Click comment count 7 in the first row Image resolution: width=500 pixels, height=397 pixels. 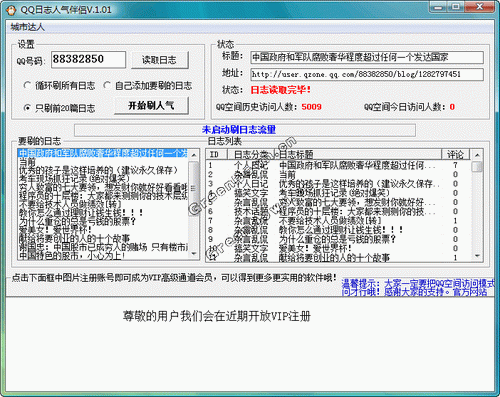click(455, 165)
